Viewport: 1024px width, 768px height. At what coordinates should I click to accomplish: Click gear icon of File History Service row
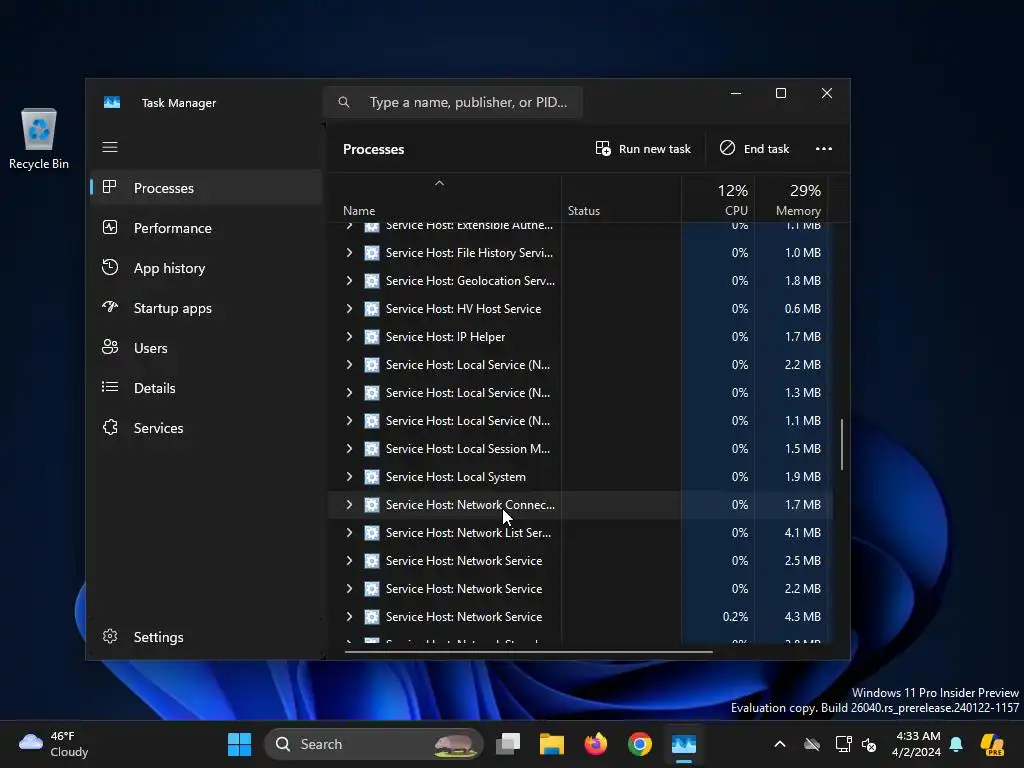click(372, 253)
